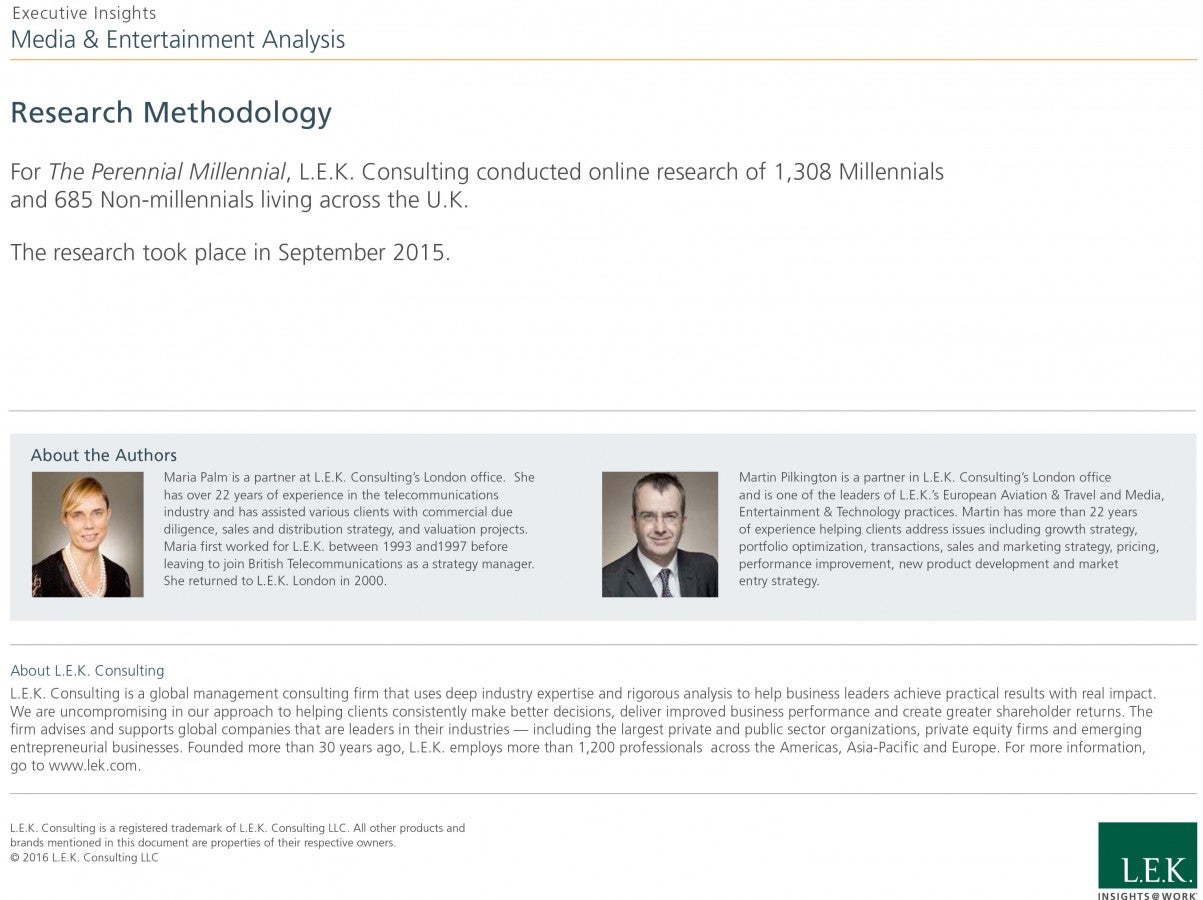Click the Executive Insights header label
Viewport: 1203px width, 900px height.
pos(84,13)
